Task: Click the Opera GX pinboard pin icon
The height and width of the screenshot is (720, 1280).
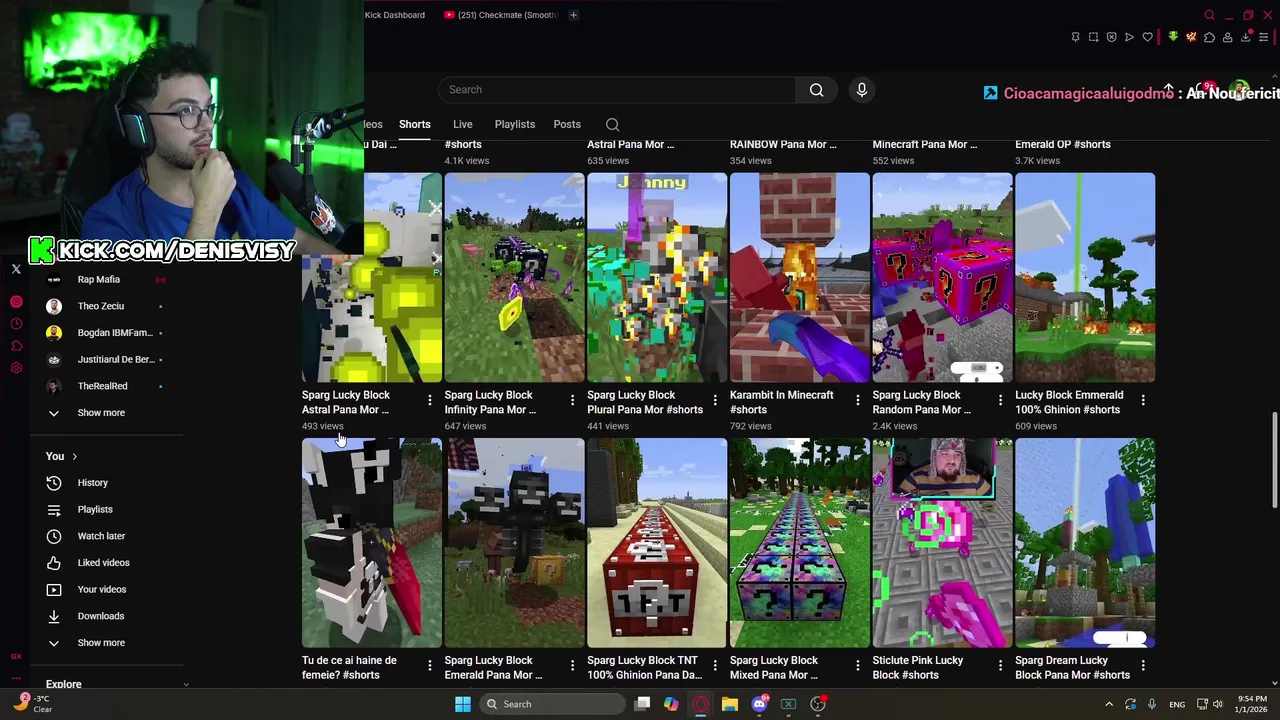Action: [1075, 37]
